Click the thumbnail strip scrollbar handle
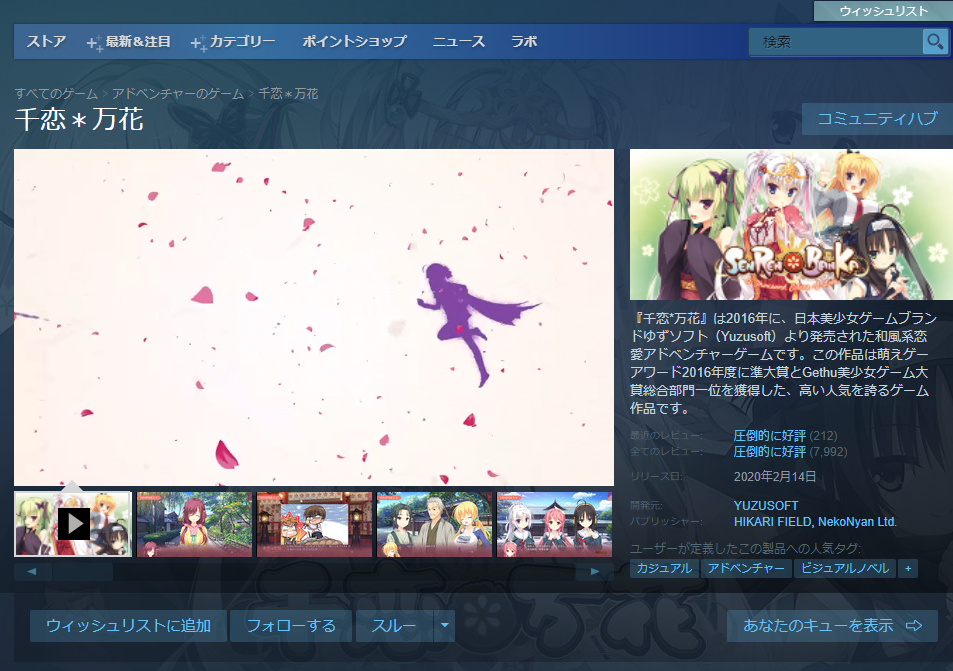 (x=82, y=571)
